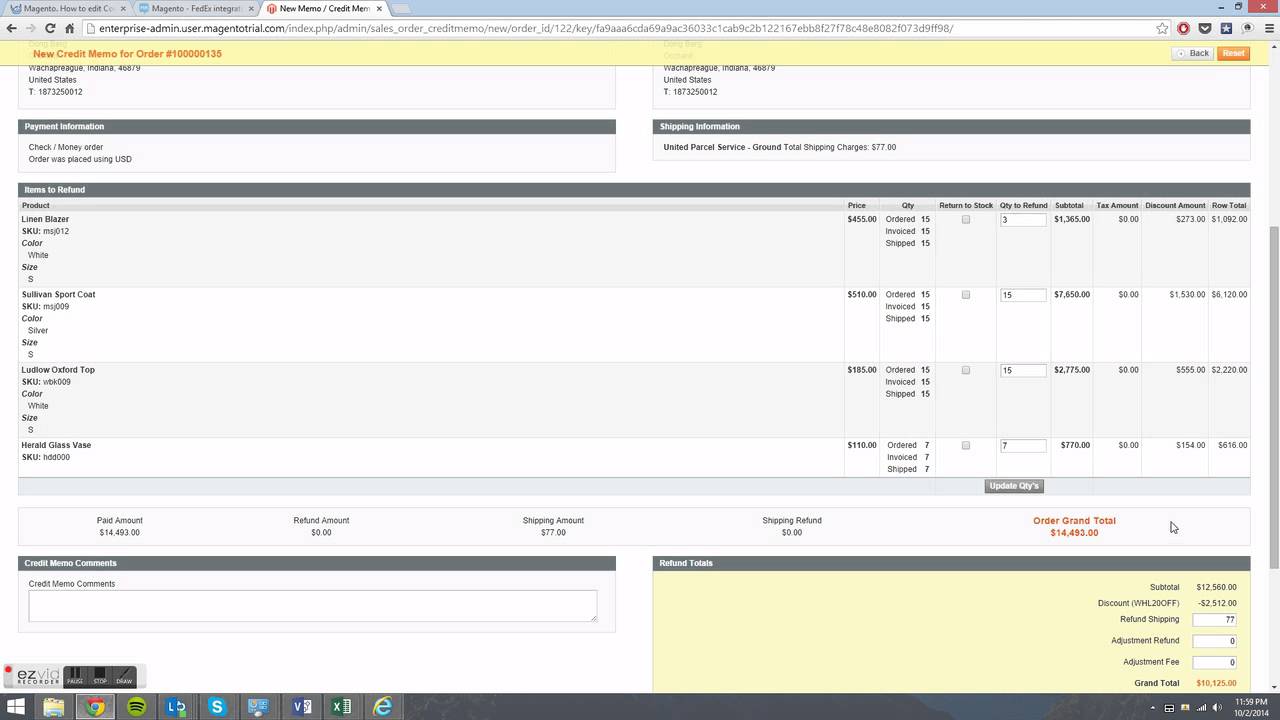The height and width of the screenshot is (720, 1280).
Task: Open the Adblock extension icon
Action: coord(1183,28)
